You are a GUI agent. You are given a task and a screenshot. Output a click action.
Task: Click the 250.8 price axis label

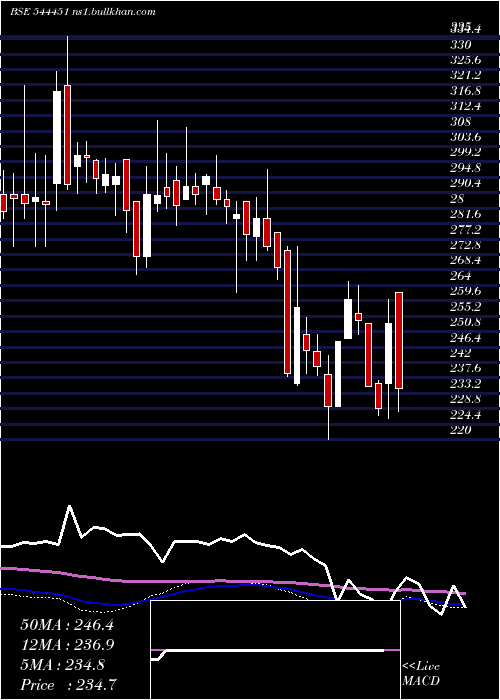pyautogui.click(x=465, y=322)
